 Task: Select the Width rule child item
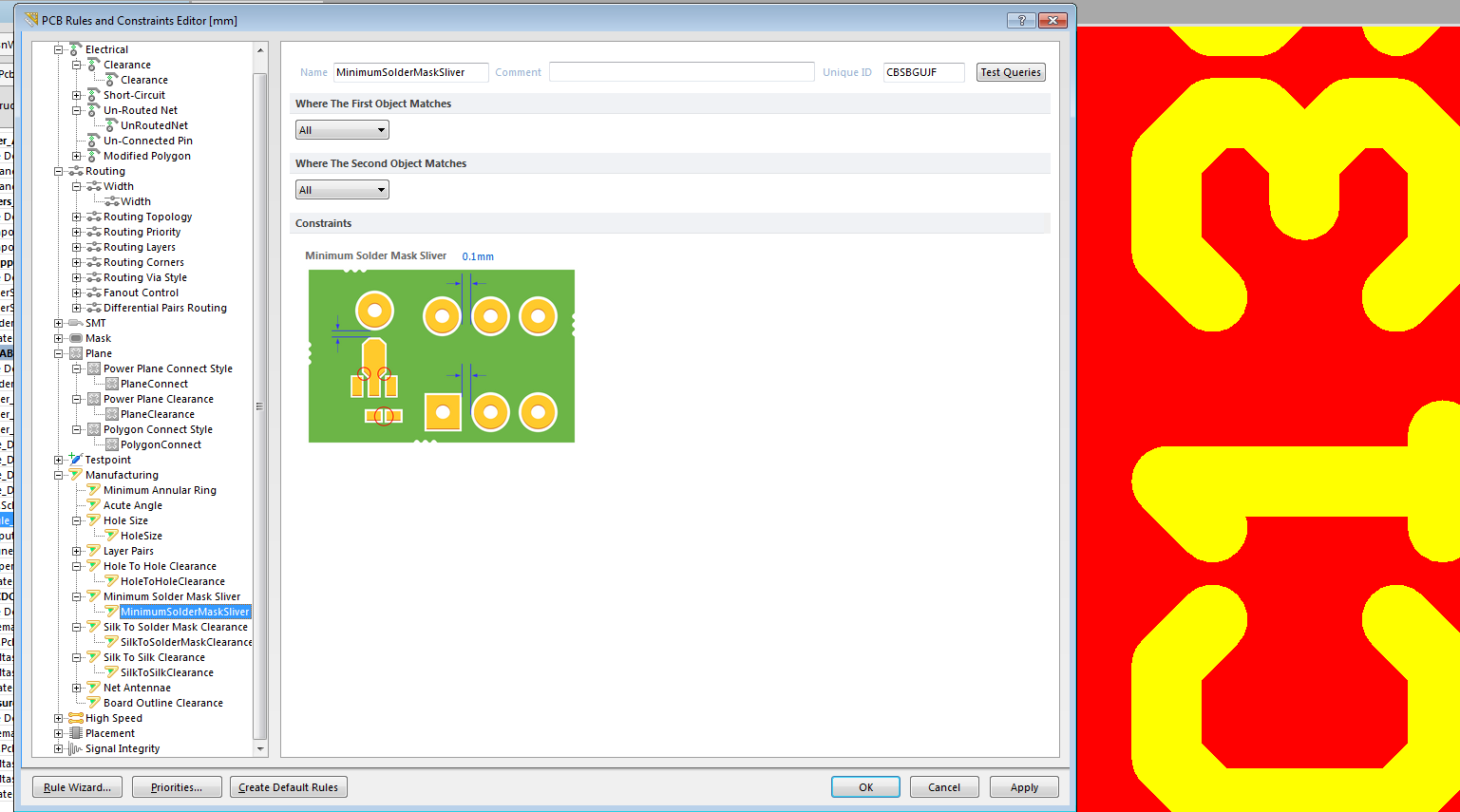[x=136, y=201]
